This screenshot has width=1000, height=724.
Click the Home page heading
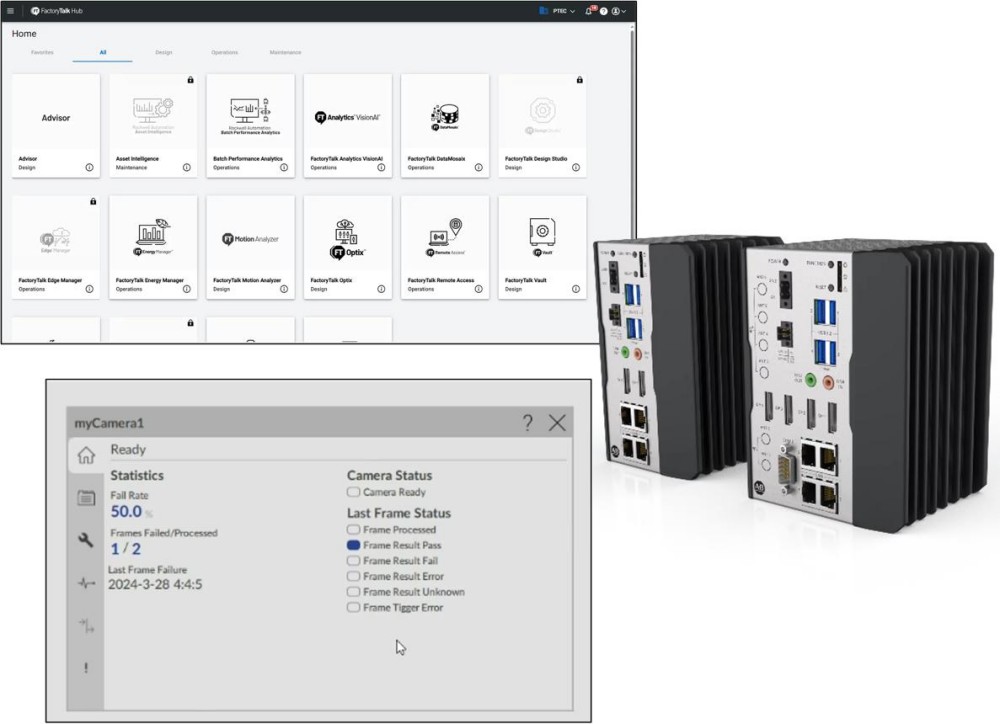24,33
